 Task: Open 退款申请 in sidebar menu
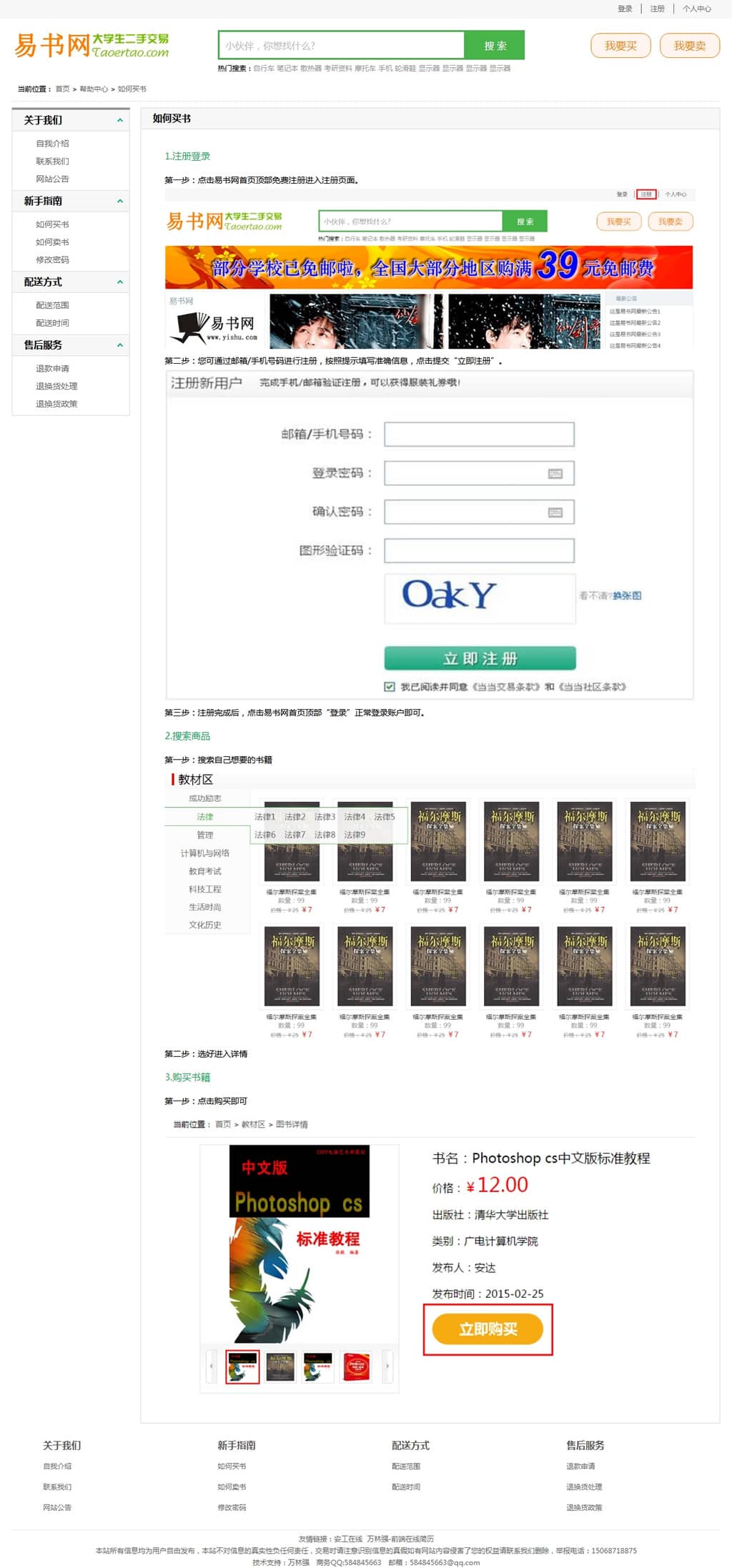[52, 369]
